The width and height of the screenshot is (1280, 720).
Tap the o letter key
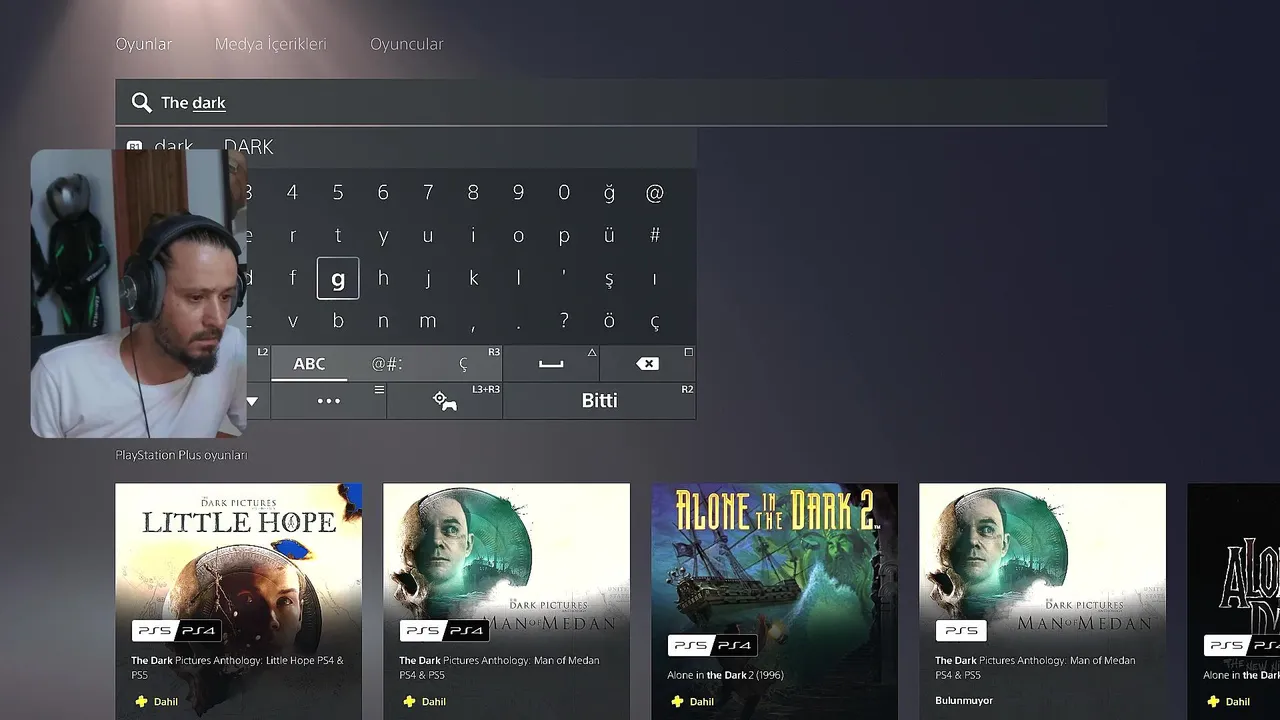(x=518, y=236)
